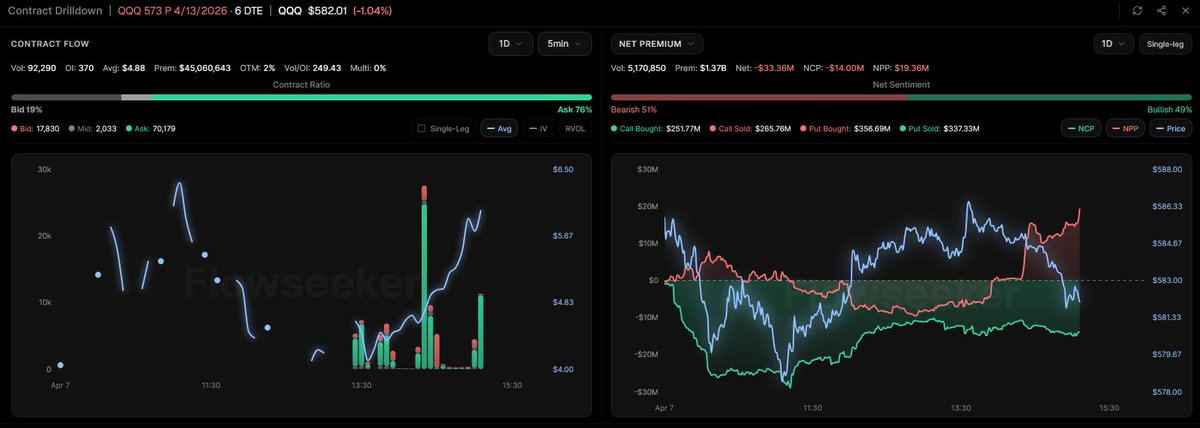This screenshot has height=428, width=1200.
Task: Click the green Contract Ratio ask bar
Action: click(x=370, y=97)
